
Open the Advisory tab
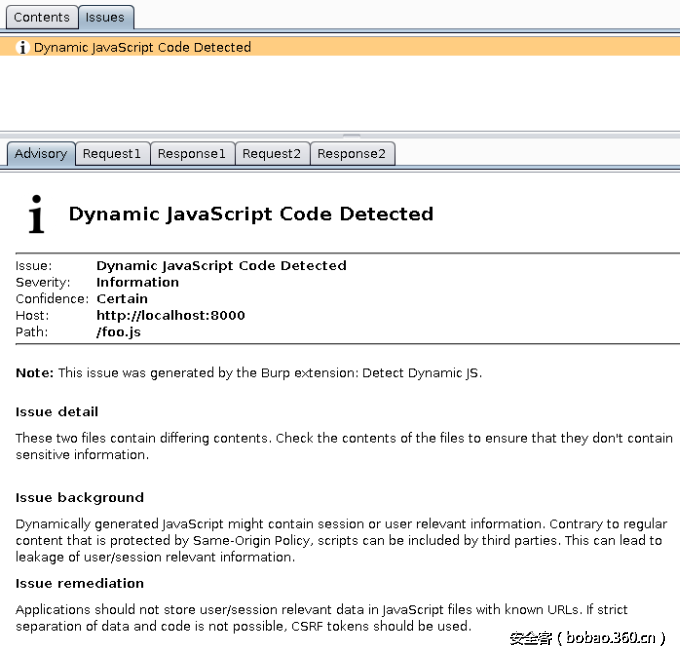pyautogui.click(x=41, y=154)
